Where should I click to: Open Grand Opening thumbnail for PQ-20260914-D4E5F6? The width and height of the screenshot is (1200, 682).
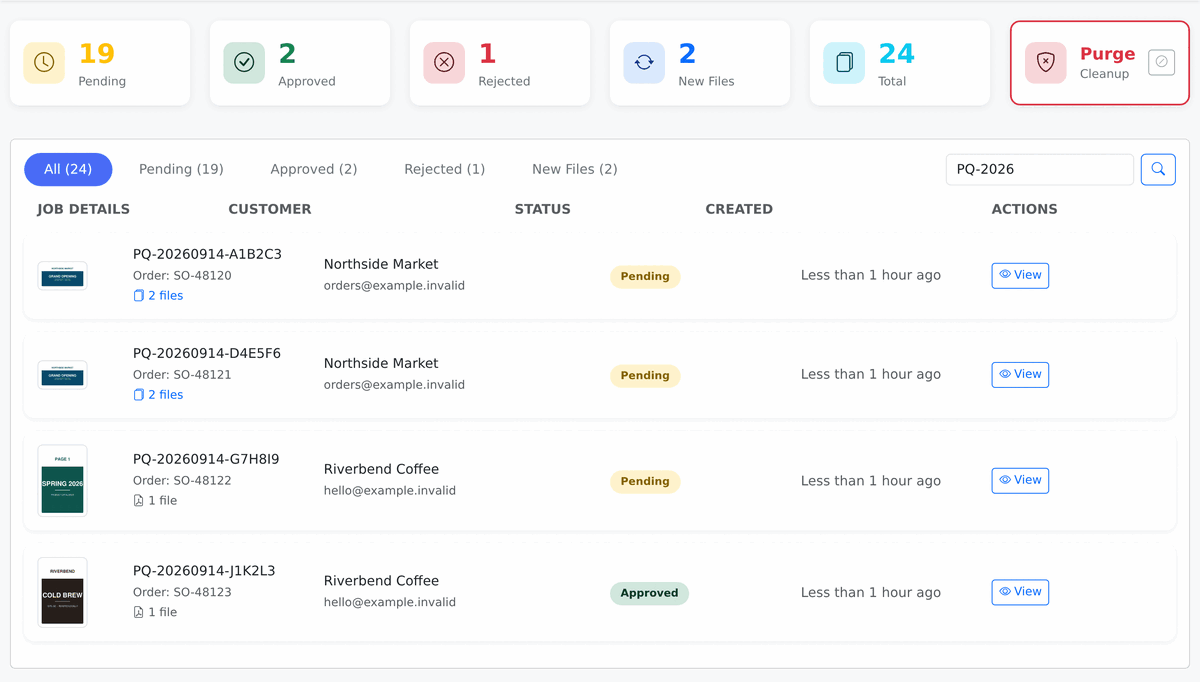[62, 375]
